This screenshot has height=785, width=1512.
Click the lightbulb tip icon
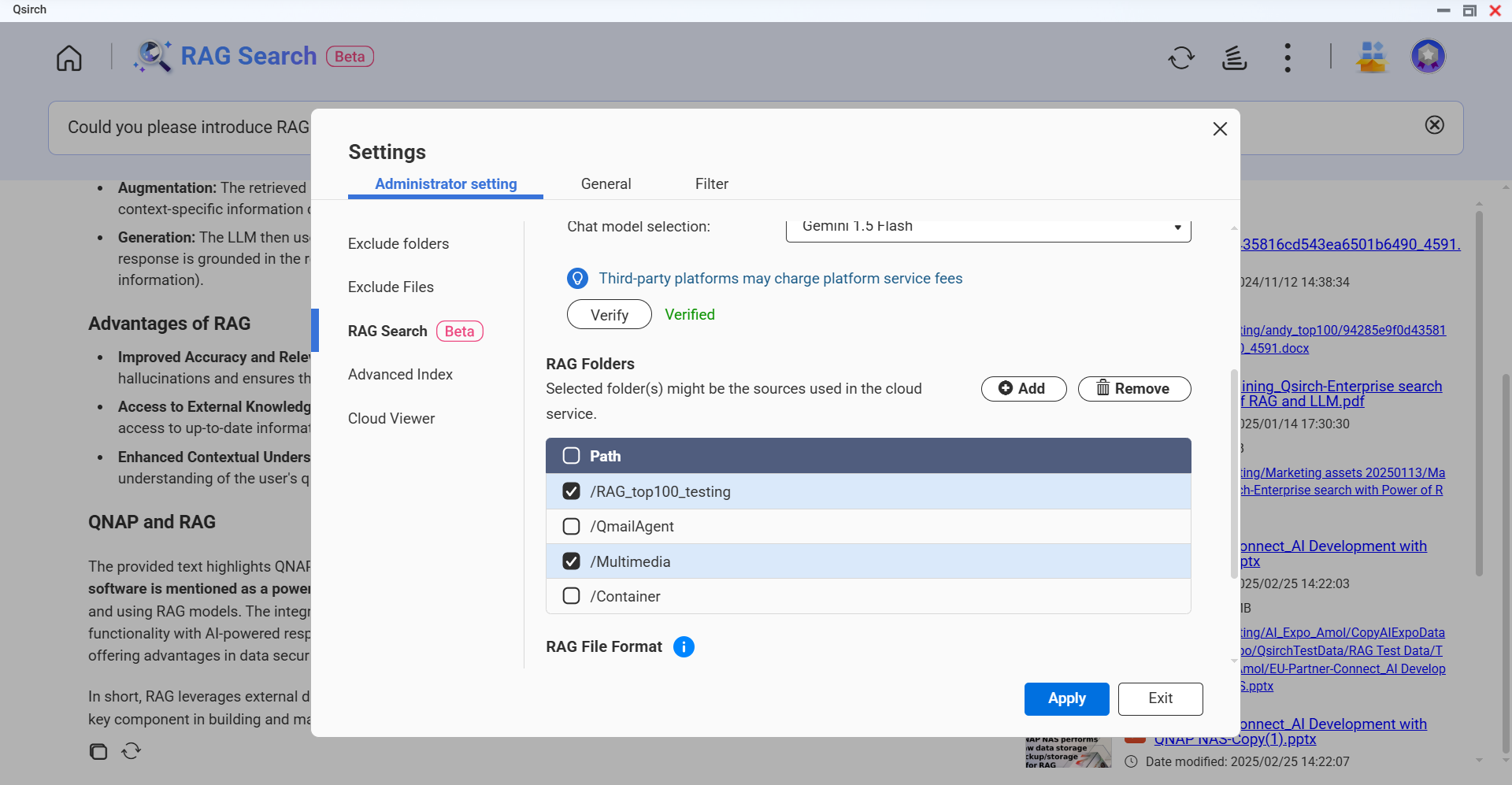tap(577, 279)
